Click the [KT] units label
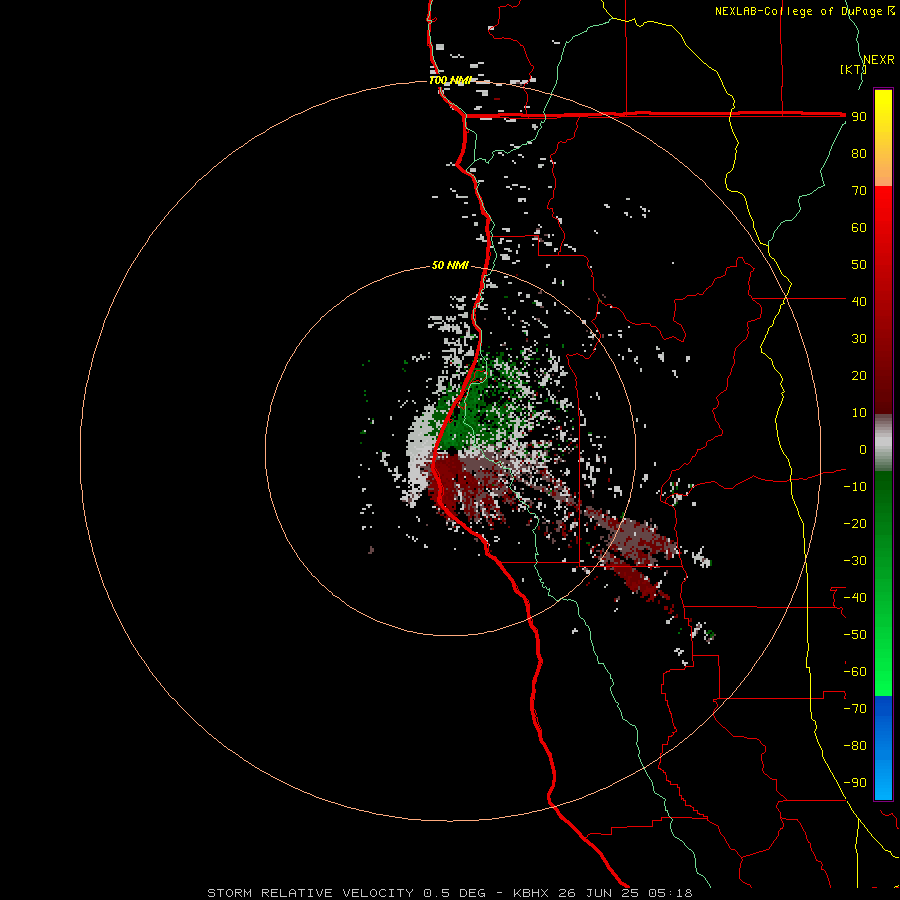 852,69
